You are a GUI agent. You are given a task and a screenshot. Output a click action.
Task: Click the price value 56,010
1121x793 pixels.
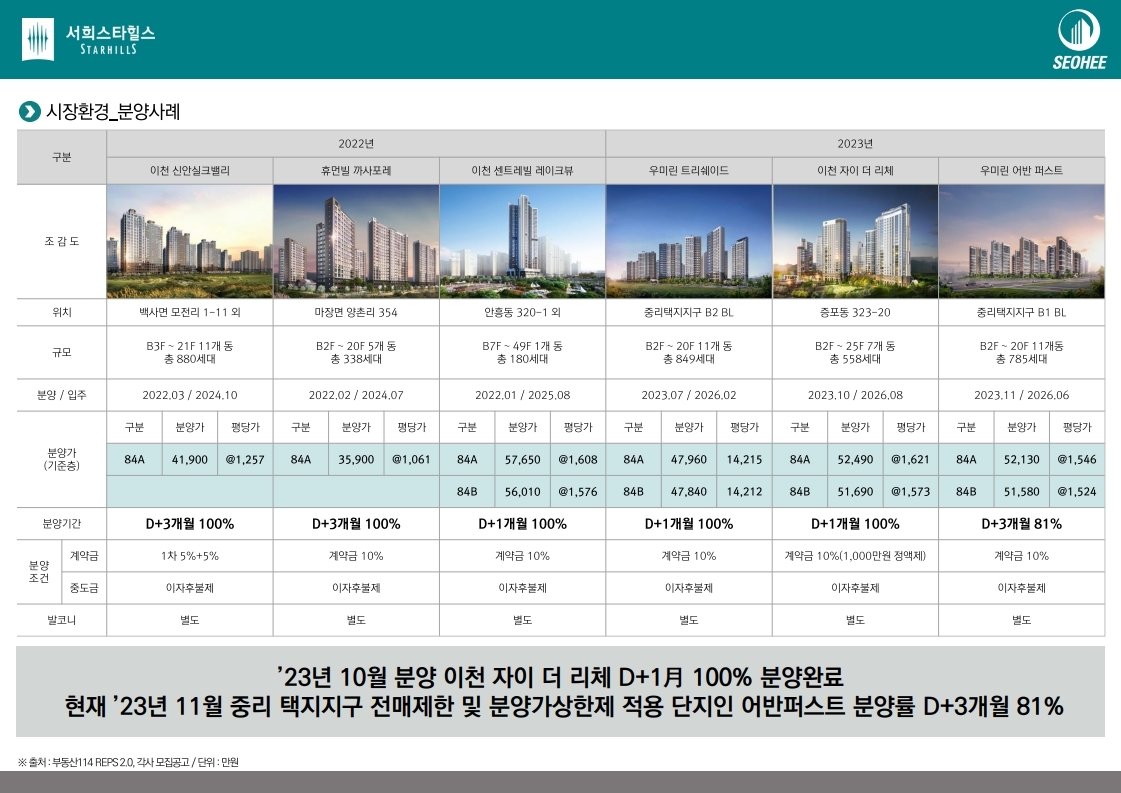(x=523, y=492)
